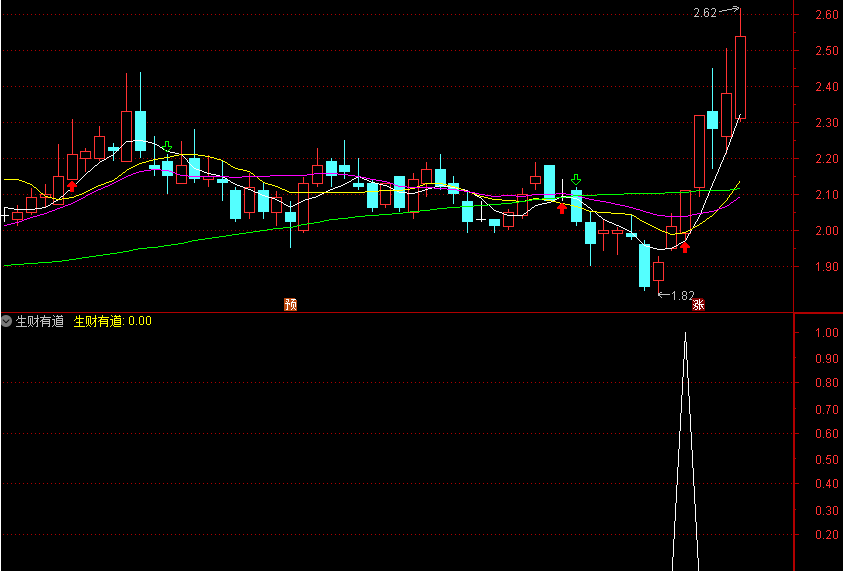843x571 pixels.
Task: Click the 1.00 indicator axis label
Action: [827, 333]
